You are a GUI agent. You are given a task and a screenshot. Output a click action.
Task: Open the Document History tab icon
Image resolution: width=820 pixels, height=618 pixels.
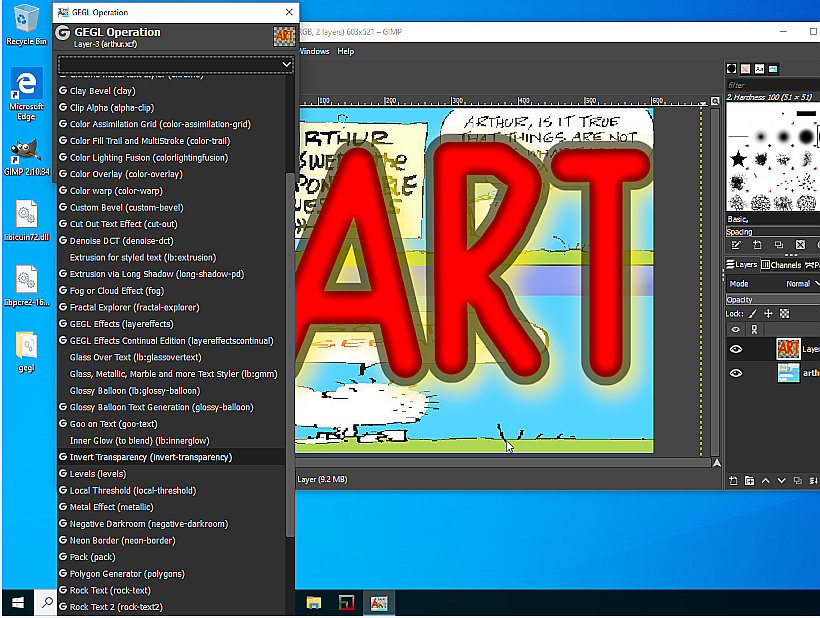pos(773,68)
